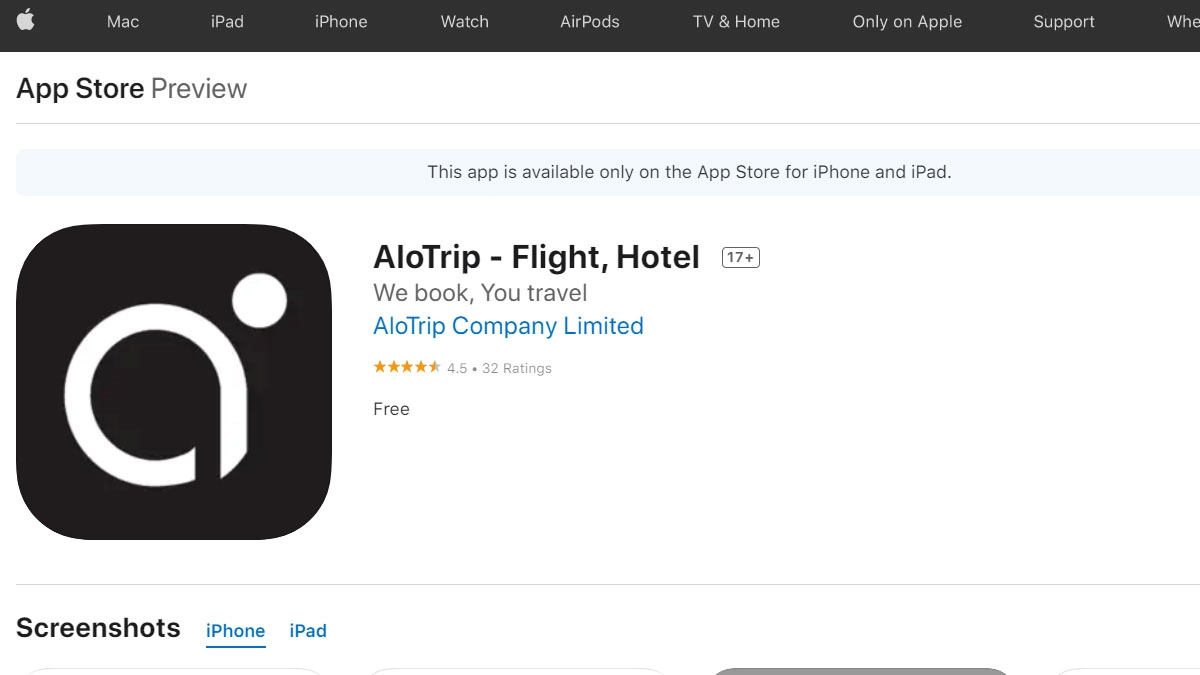Open Apple Support from navigation
The width and height of the screenshot is (1200, 675).
(1063, 21)
